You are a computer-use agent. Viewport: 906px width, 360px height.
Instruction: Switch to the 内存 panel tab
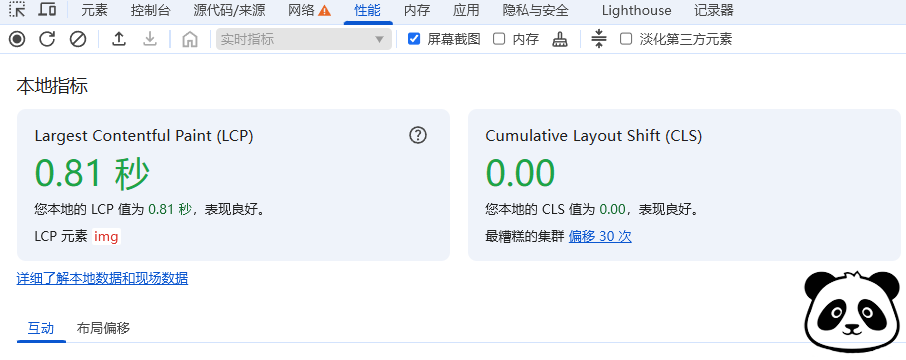point(417,10)
